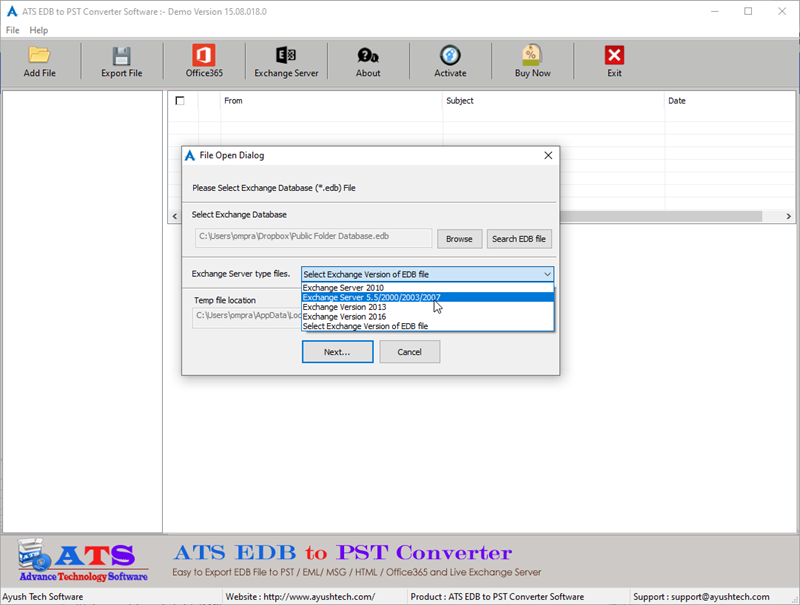Click the Browse button
Screen dimensions: 800x605
pos(459,238)
